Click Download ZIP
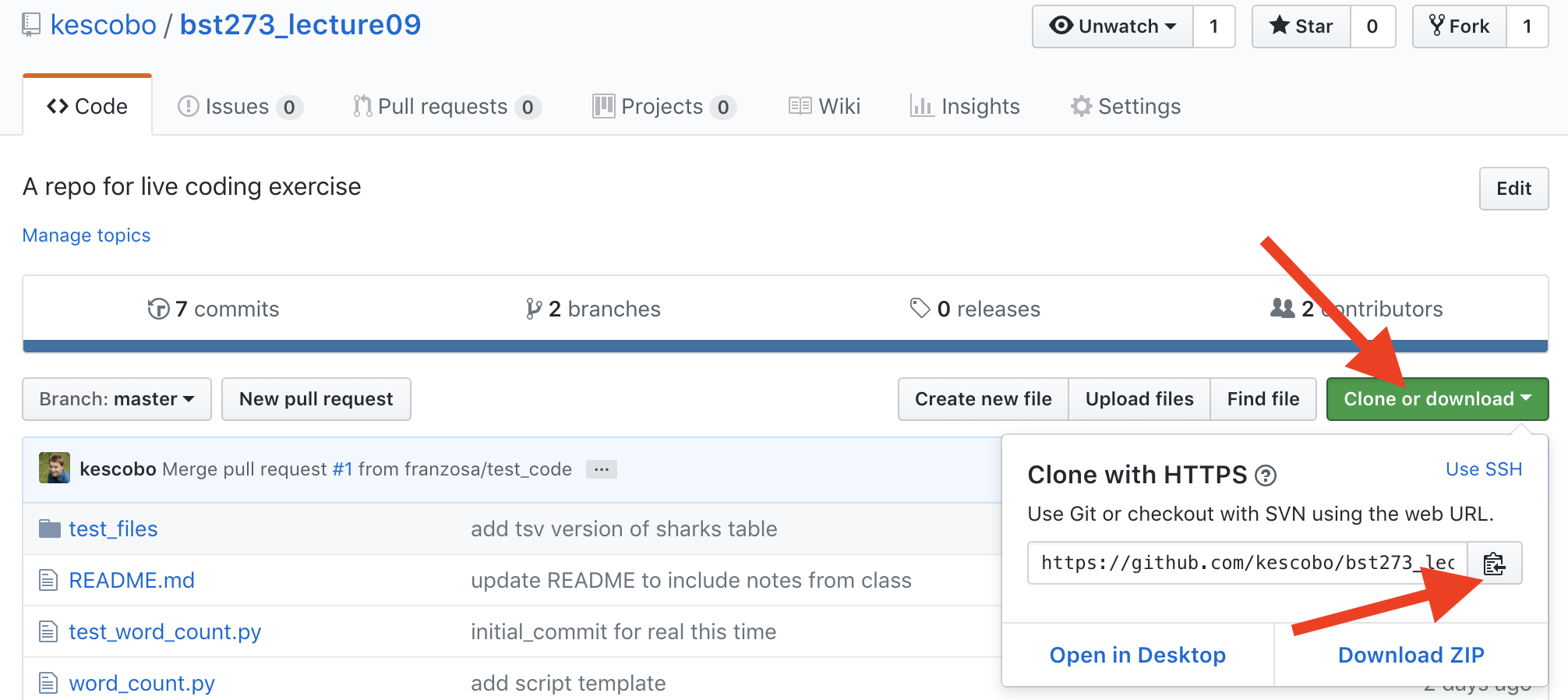Image resolution: width=1568 pixels, height=700 pixels. tap(1411, 656)
